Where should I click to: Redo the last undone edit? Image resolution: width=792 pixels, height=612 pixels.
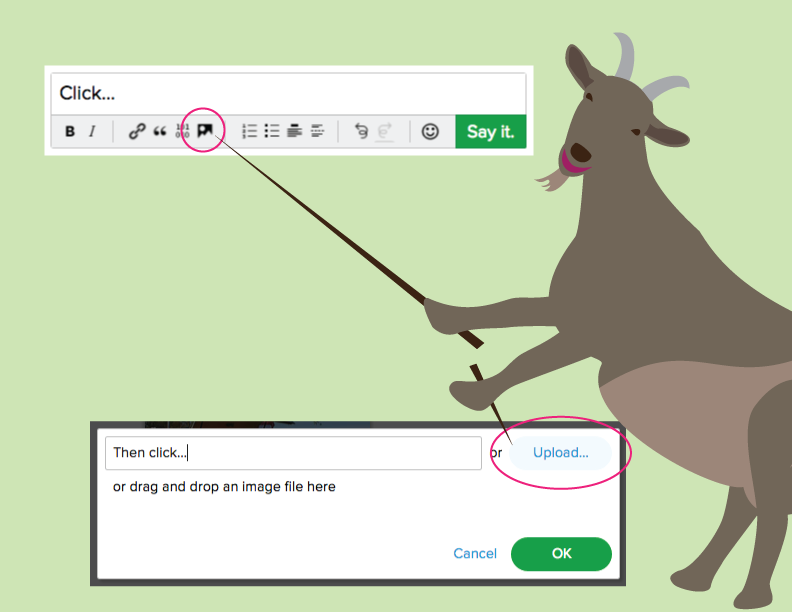pyautogui.click(x=385, y=131)
